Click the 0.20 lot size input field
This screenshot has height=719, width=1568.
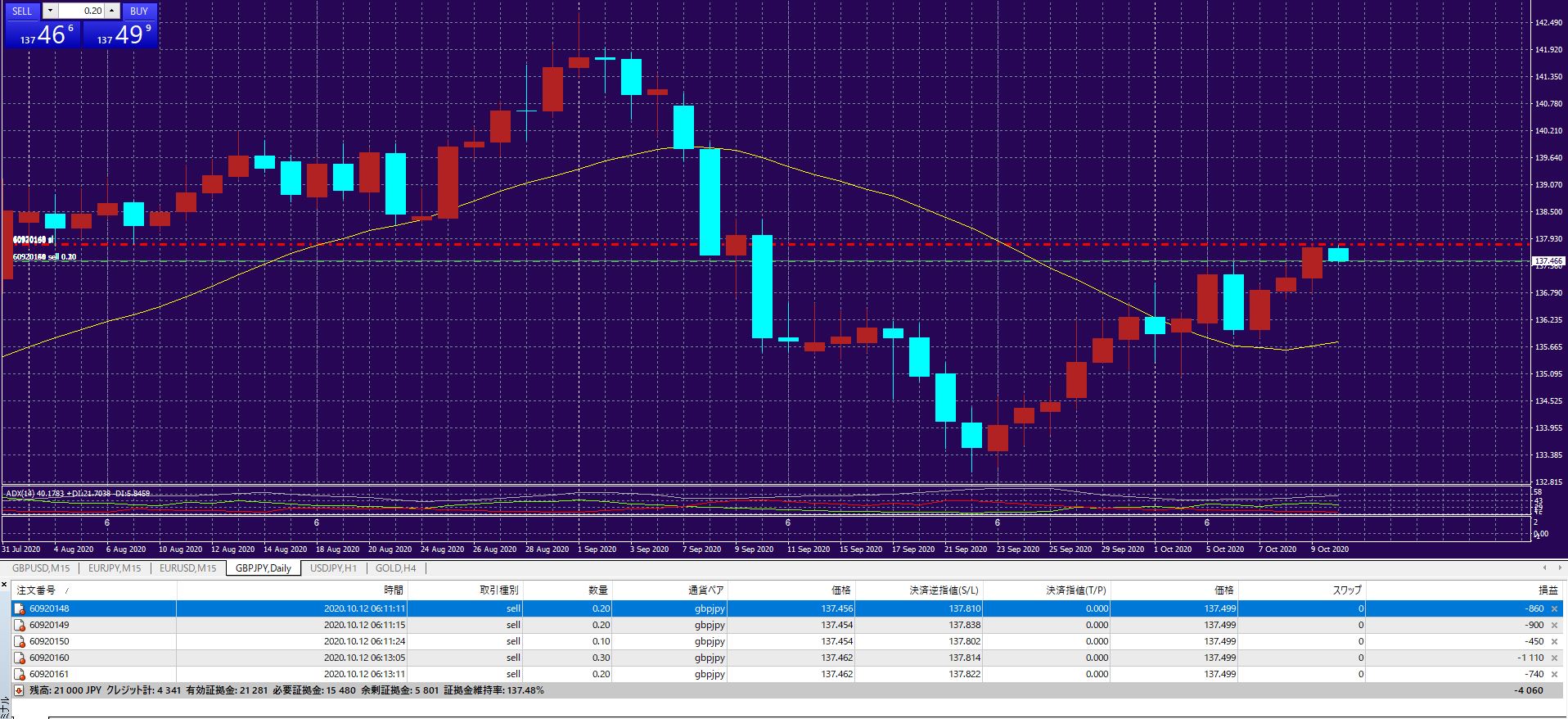pyautogui.click(x=81, y=11)
